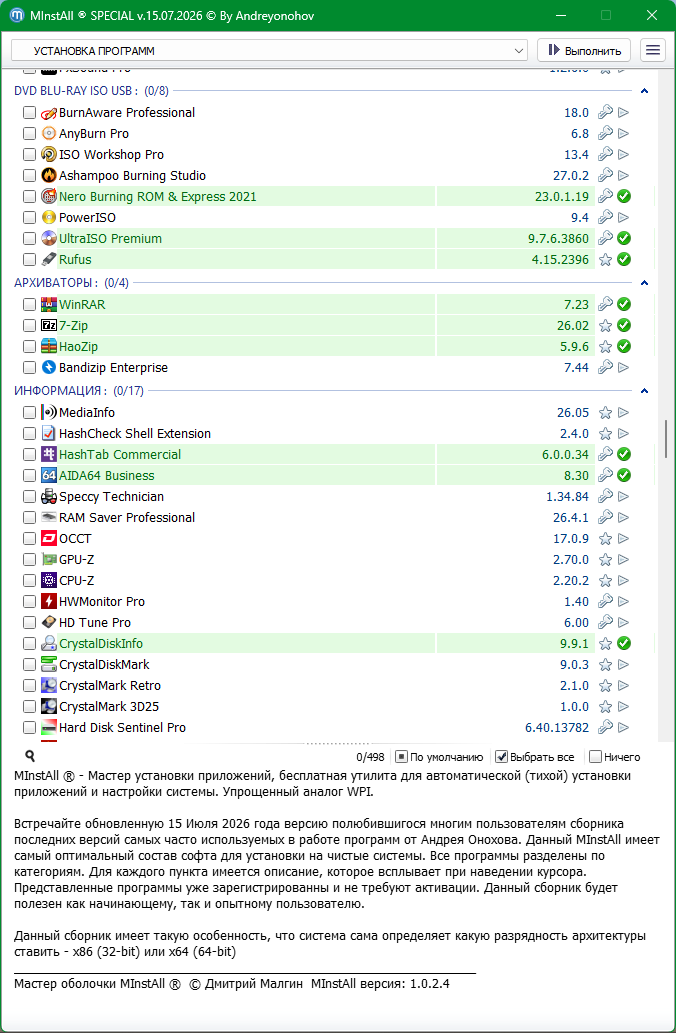Screen dimensions: 676x1033
Task: Click the green checkmark beside Nero Burning ROM
Action: tap(624, 196)
